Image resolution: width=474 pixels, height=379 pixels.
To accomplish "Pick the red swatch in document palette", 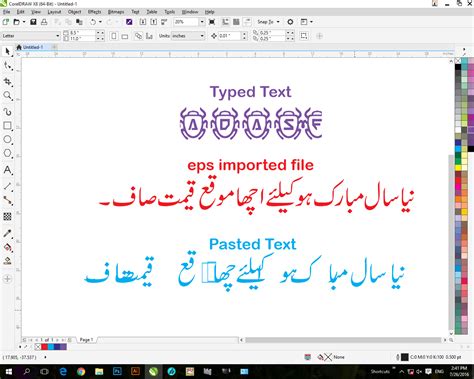I will click(x=44, y=347).
